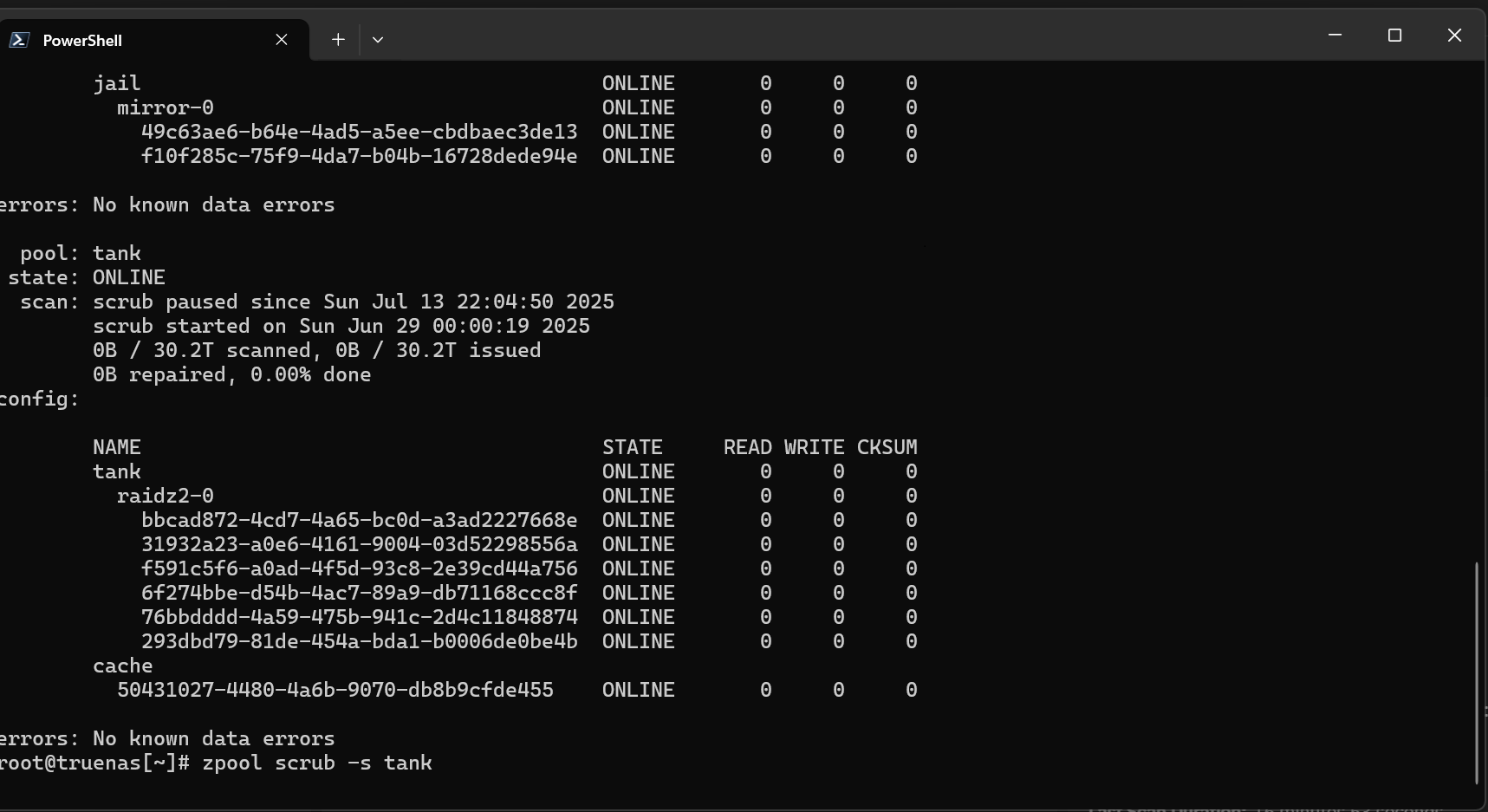The height and width of the screenshot is (812, 1488).
Task: Expand the new tab profile dropdown
Action: (x=378, y=40)
